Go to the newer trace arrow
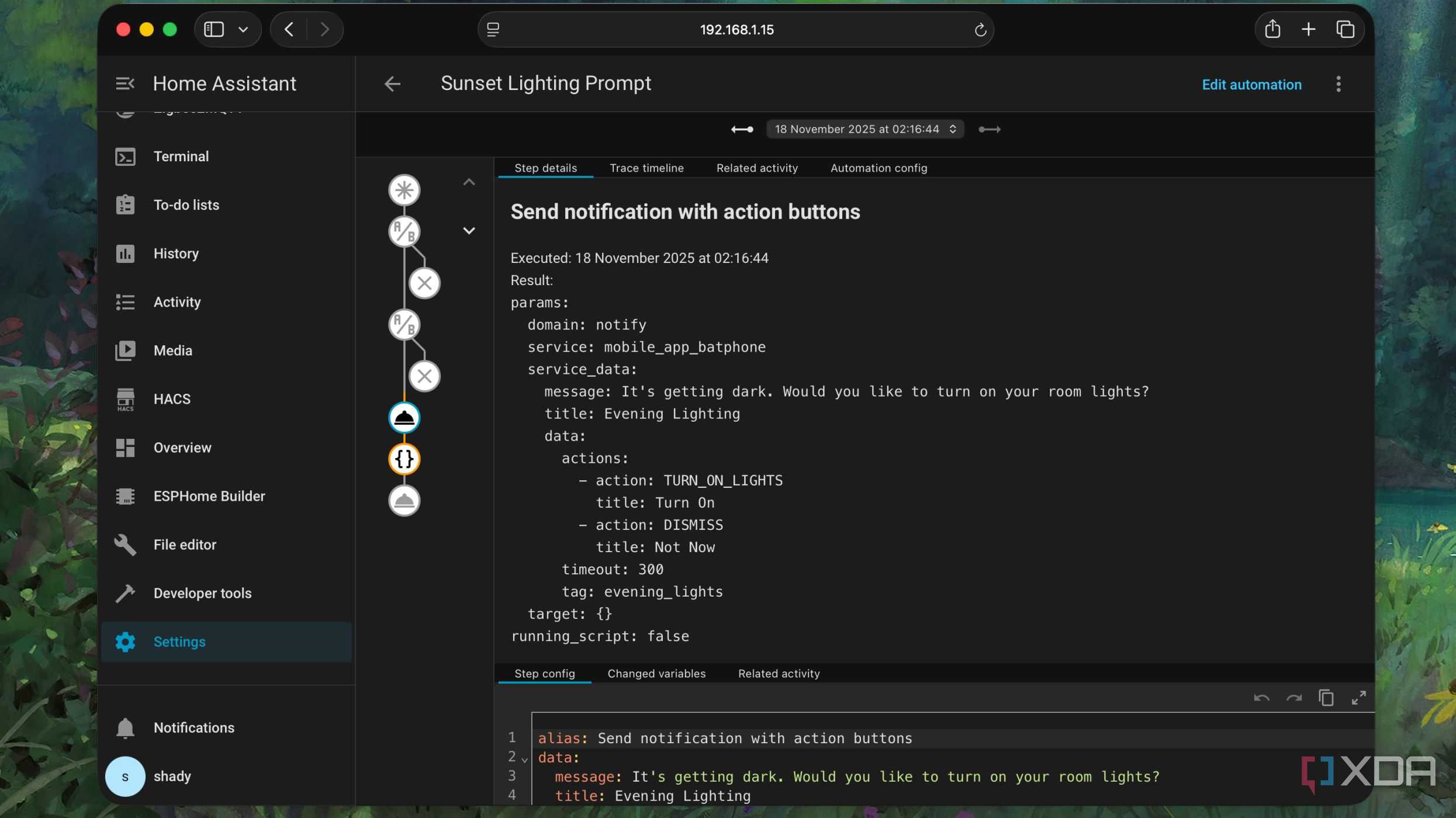1456x818 pixels. point(989,129)
